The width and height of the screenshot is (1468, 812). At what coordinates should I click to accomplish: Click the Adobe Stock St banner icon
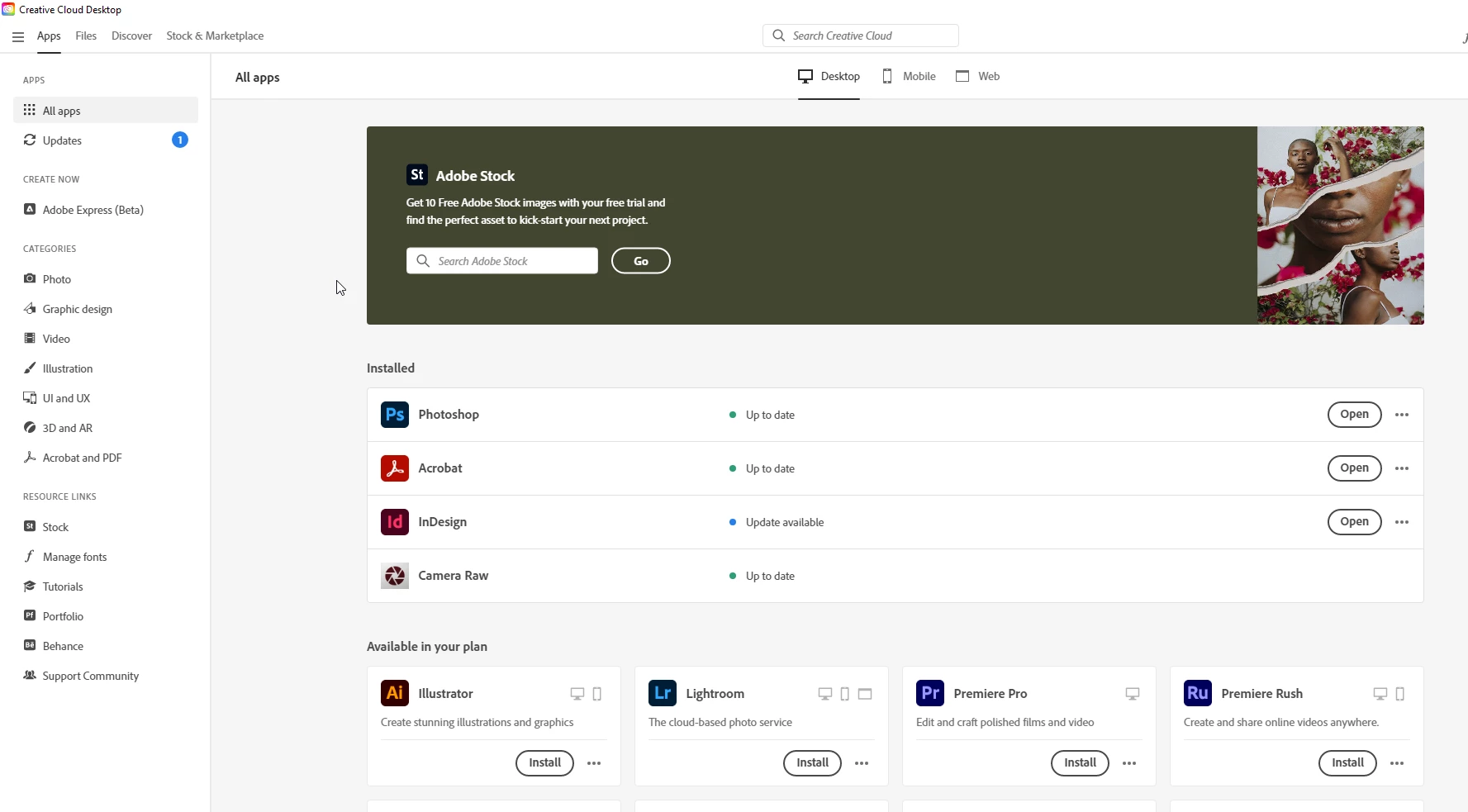coord(417,175)
